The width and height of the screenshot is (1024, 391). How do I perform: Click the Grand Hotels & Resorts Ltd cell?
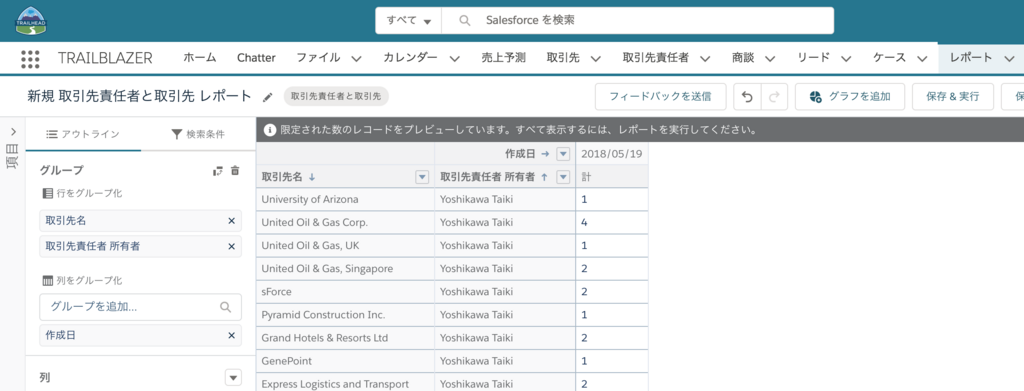345,338
